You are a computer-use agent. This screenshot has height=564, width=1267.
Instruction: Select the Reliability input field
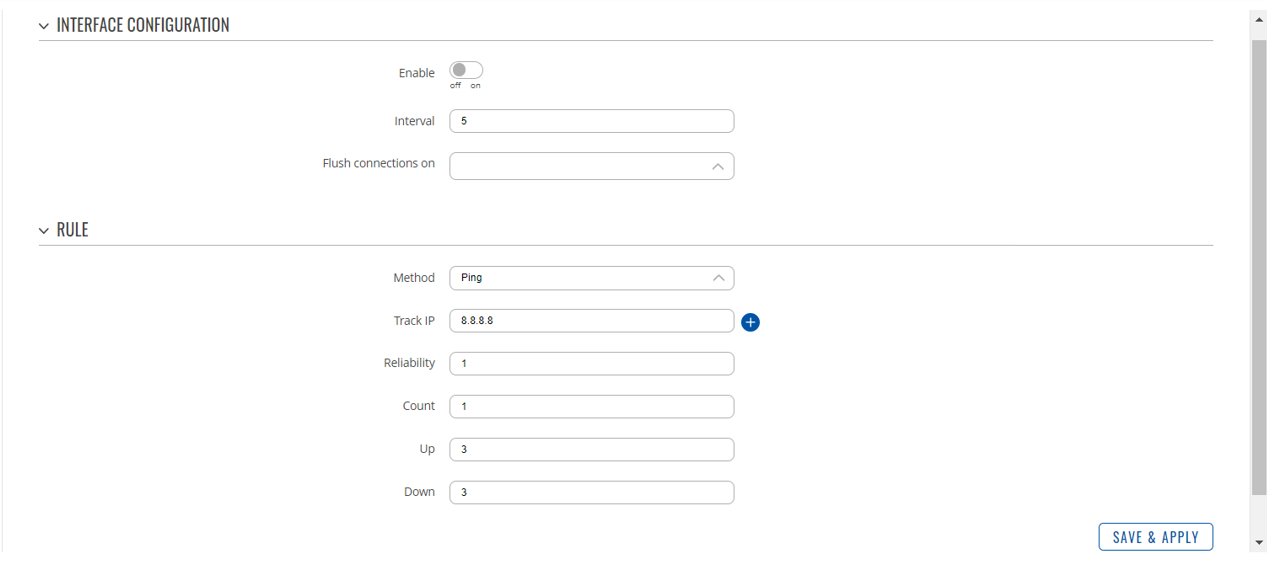click(x=592, y=364)
